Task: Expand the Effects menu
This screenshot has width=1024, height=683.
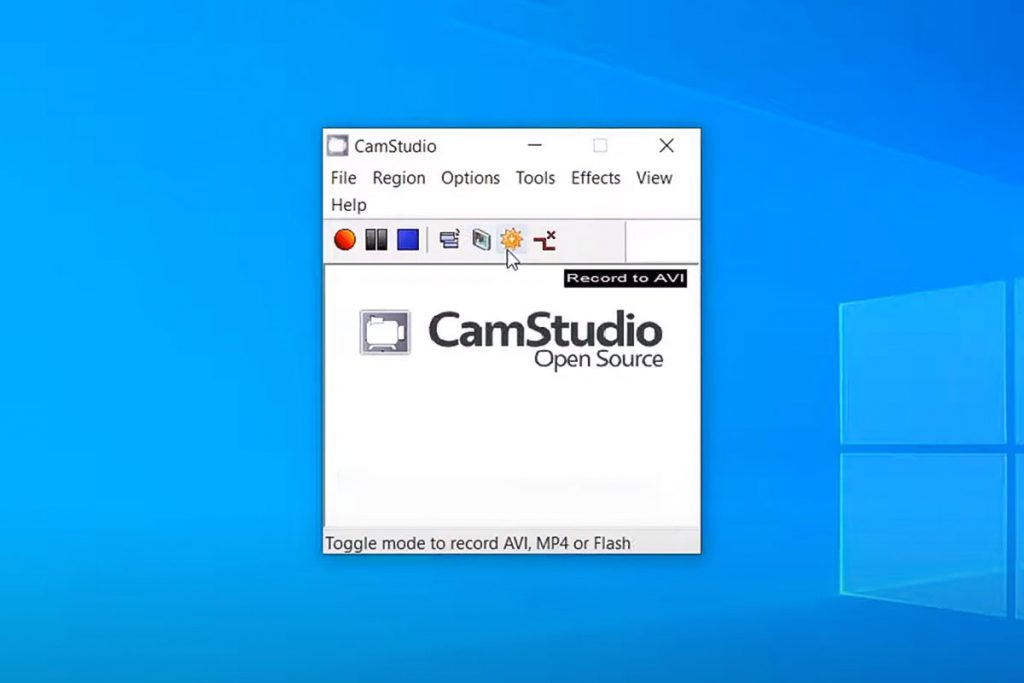Action: point(595,178)
